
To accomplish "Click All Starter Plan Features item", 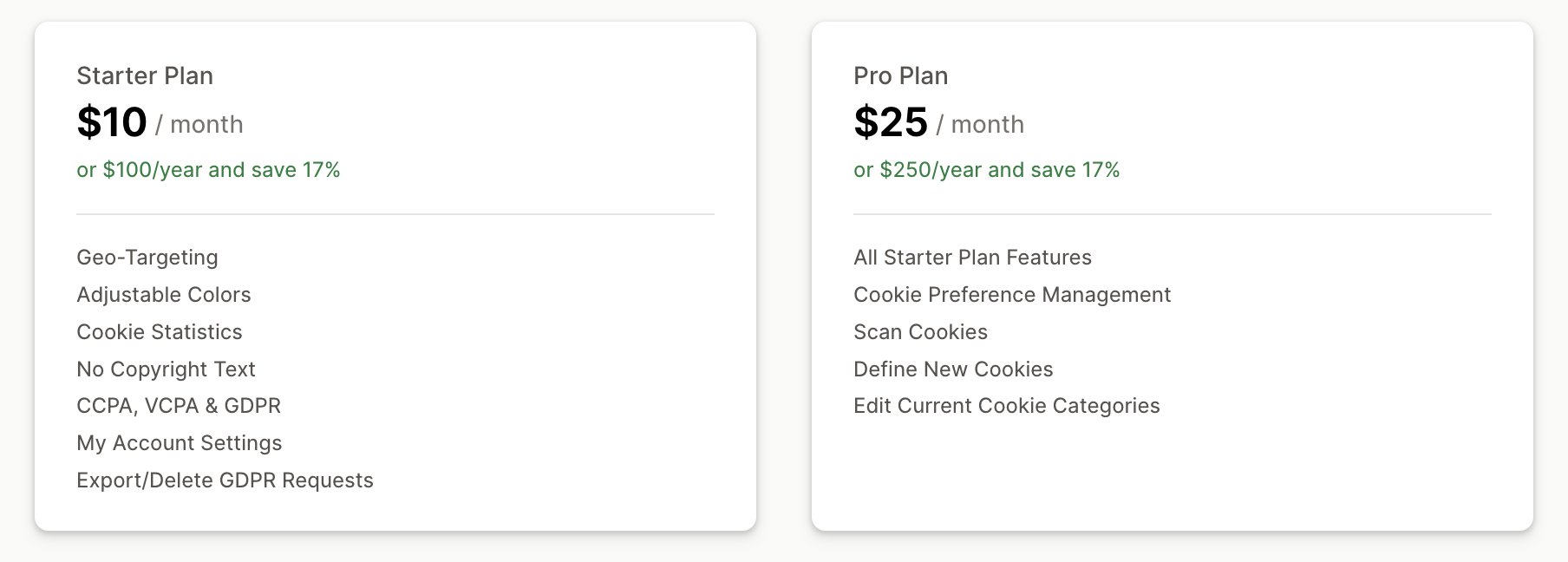I will pos(972,258).
